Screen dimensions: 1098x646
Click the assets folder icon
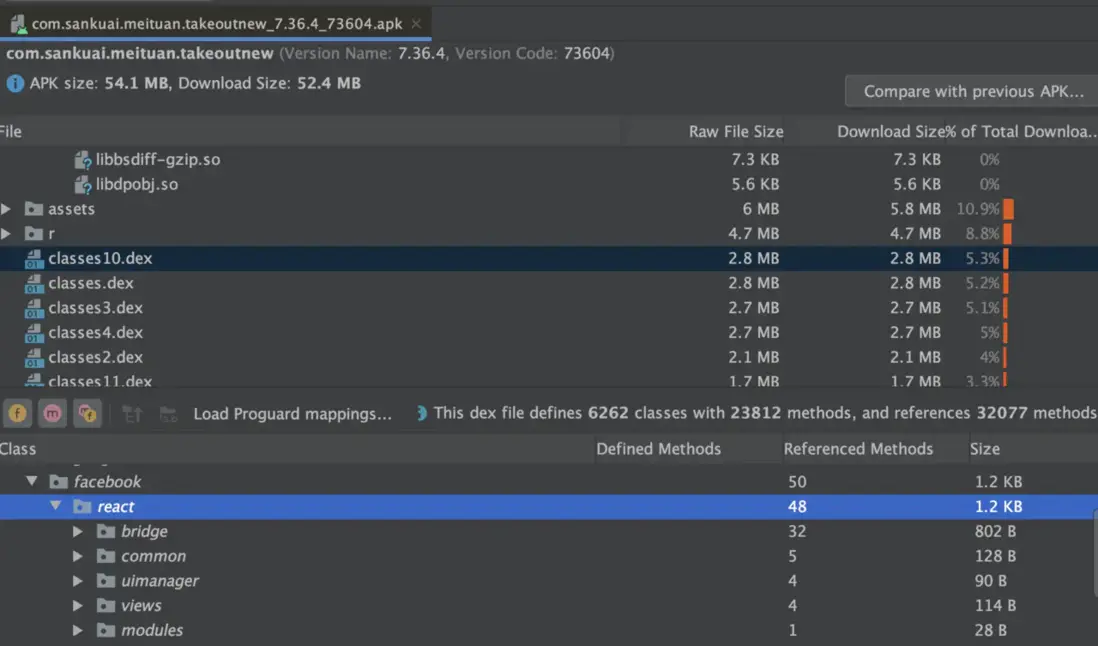(34, 209)
